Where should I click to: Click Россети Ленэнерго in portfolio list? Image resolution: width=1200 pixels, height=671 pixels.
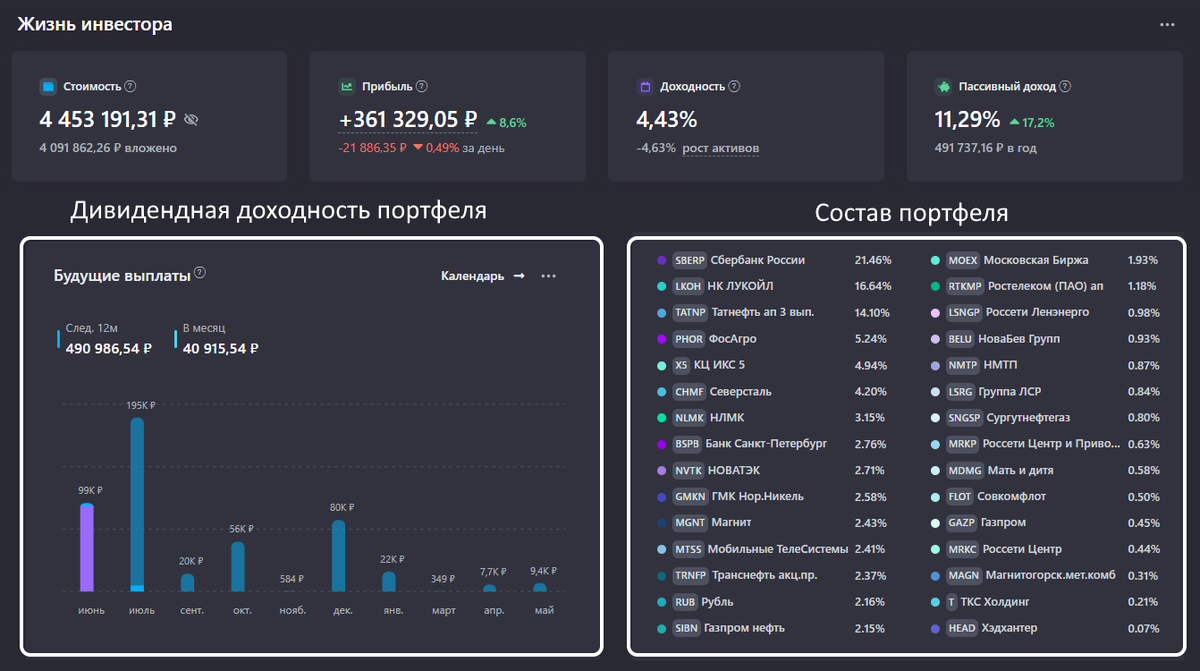(1040, 312)
